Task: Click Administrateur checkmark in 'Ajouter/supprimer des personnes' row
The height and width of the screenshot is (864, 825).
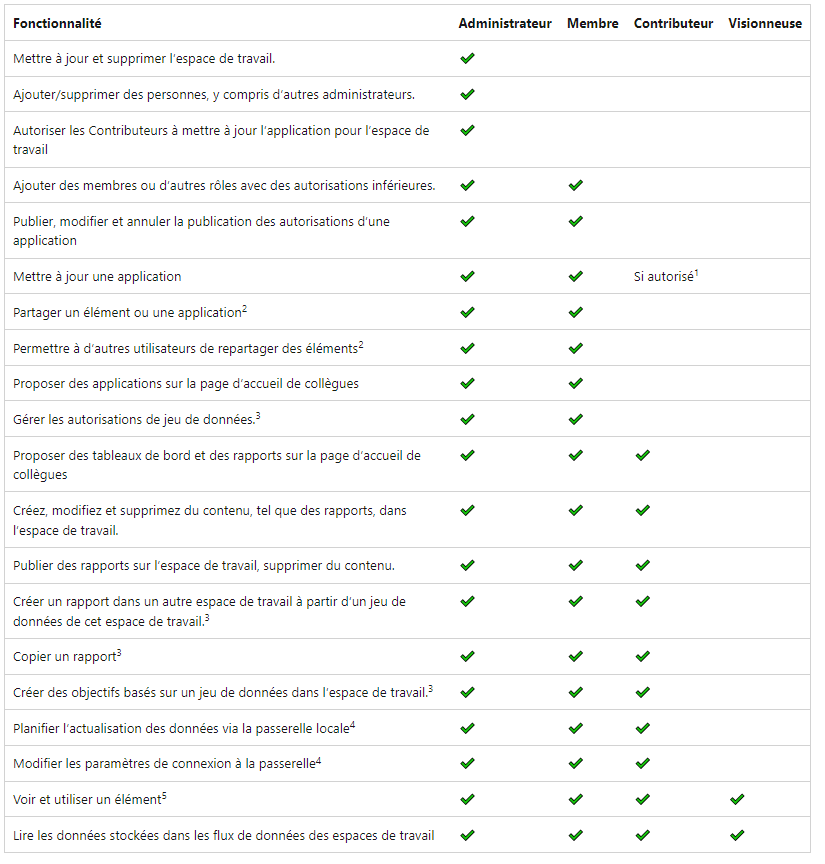Action: coord(467,94)
